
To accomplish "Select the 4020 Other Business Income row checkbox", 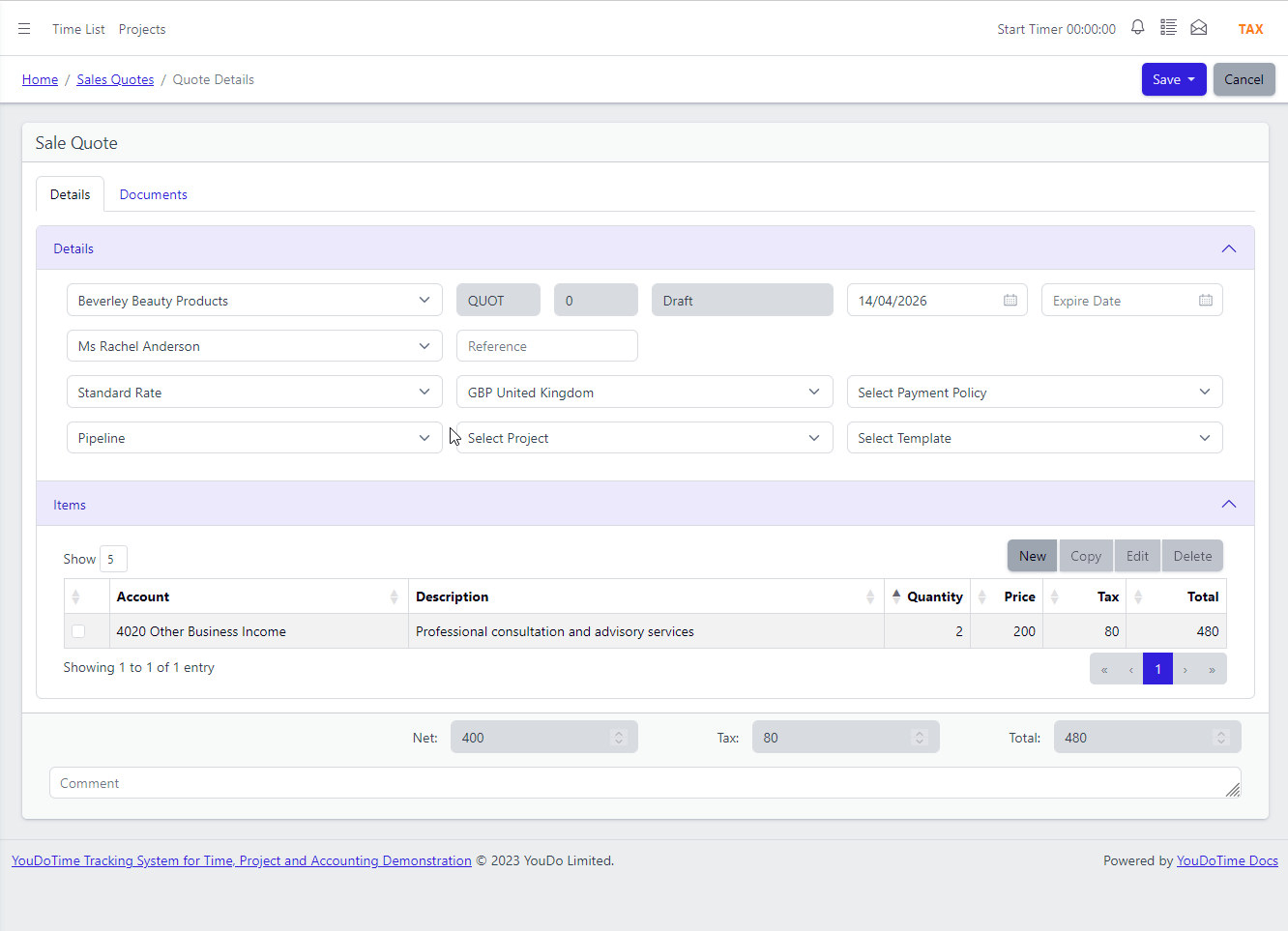I will point(78,631).
